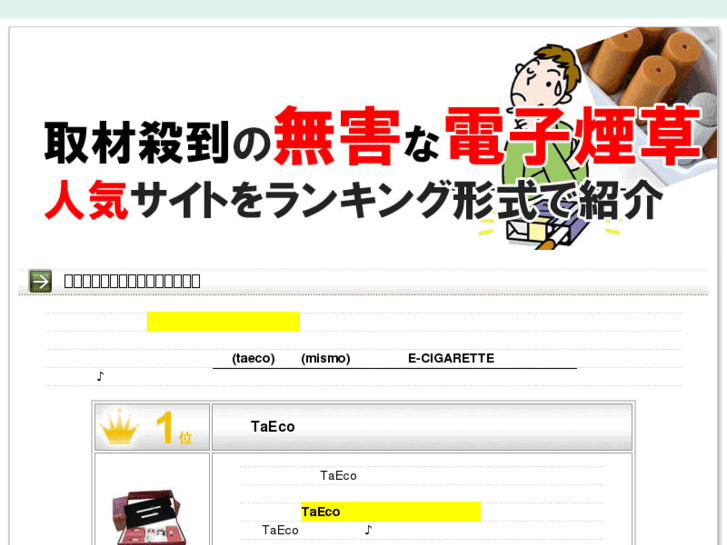Click the yellow highlighted bold TaEco text
Screen dimensions: 727x545
321,512
